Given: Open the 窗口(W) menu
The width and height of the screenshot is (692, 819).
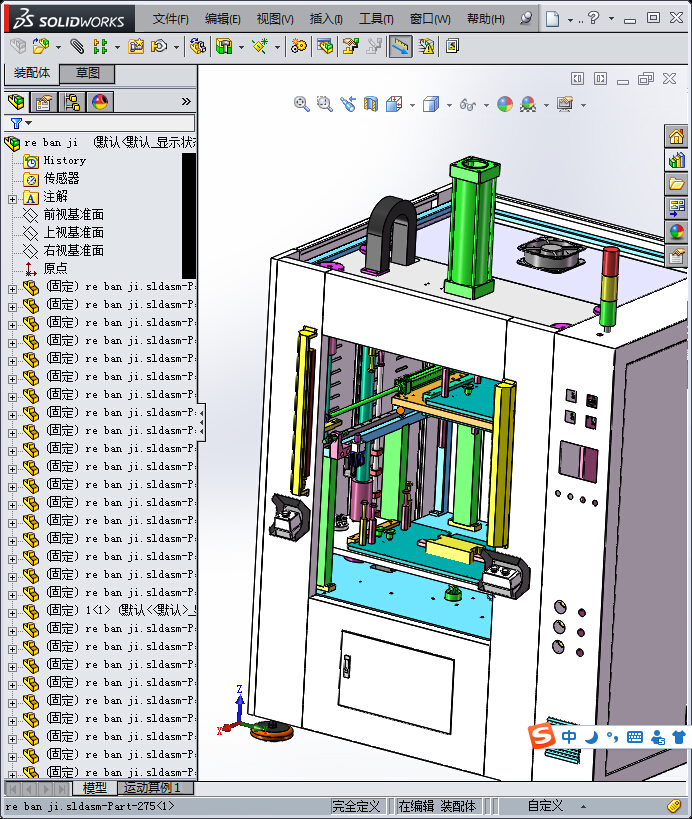Looking at the screenshot, I should [430, 19].
